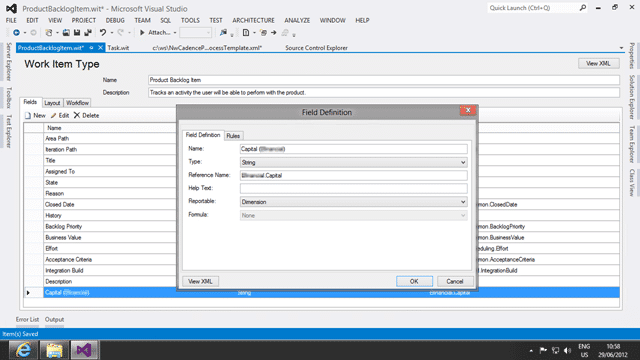Show hidden tray icons arrow

(x=531, y=351)
